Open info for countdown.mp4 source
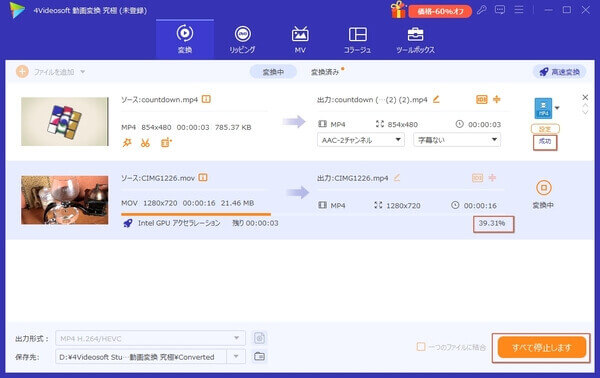The height and width of the screenshot is (378, 600). (206, 99)
